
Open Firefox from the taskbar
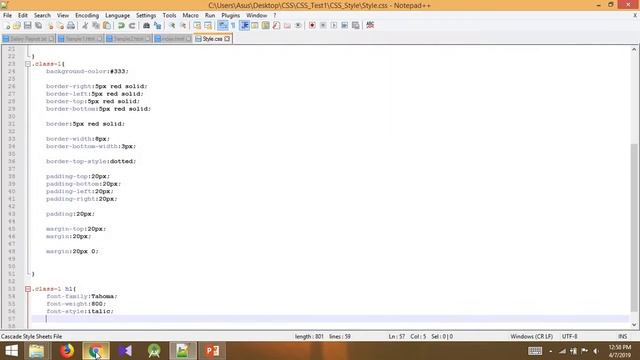(67, 351)
